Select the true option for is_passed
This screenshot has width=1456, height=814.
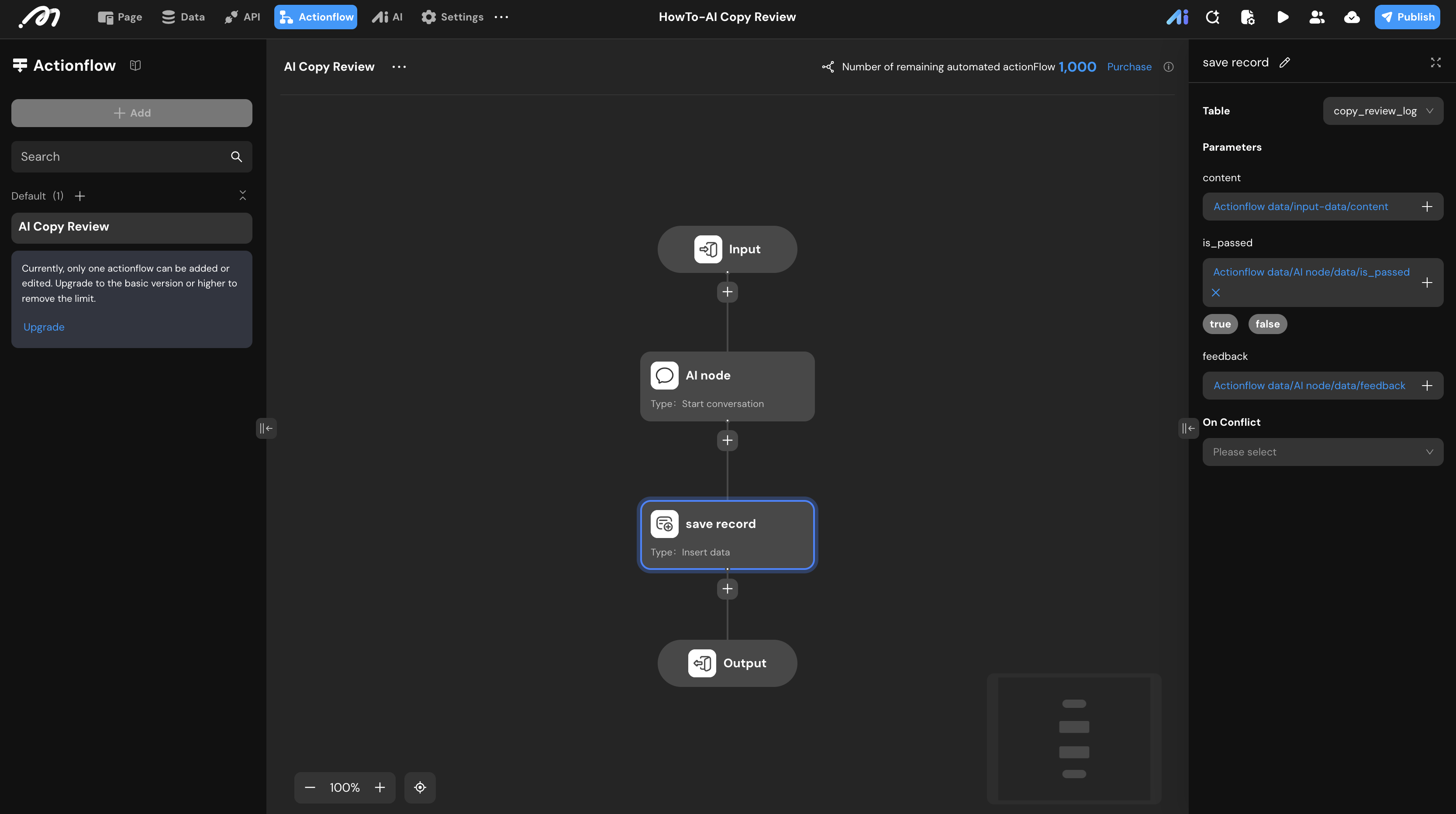[1220, 324]
